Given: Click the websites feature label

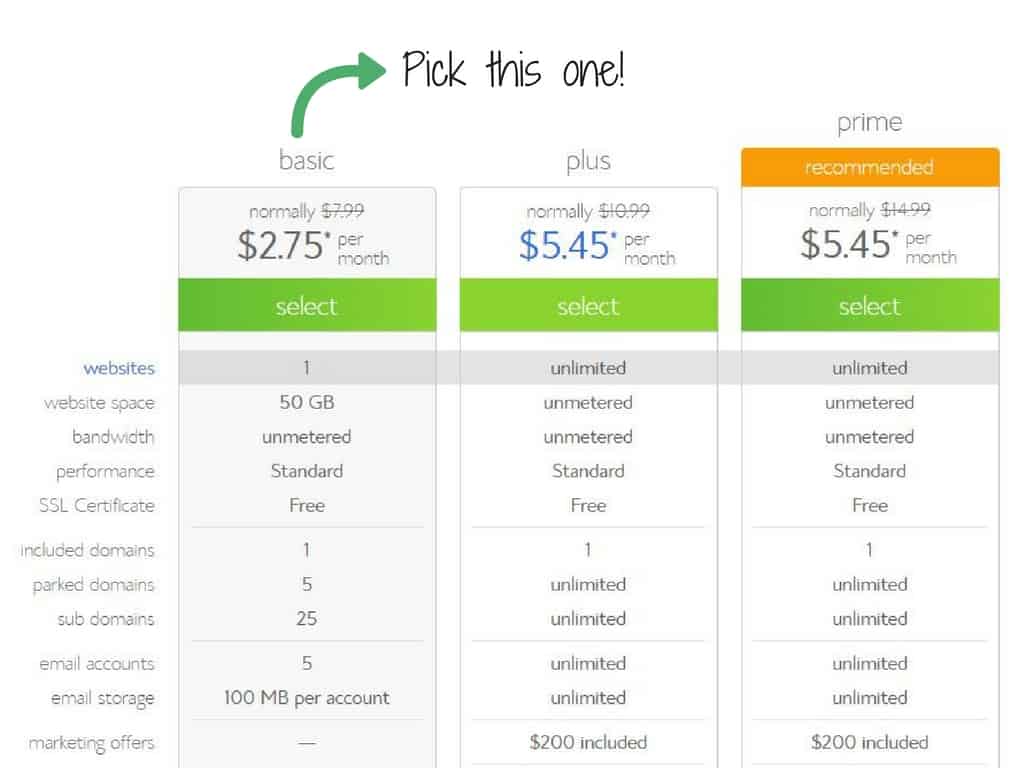Looking at the screenshot, I should 119,368.
